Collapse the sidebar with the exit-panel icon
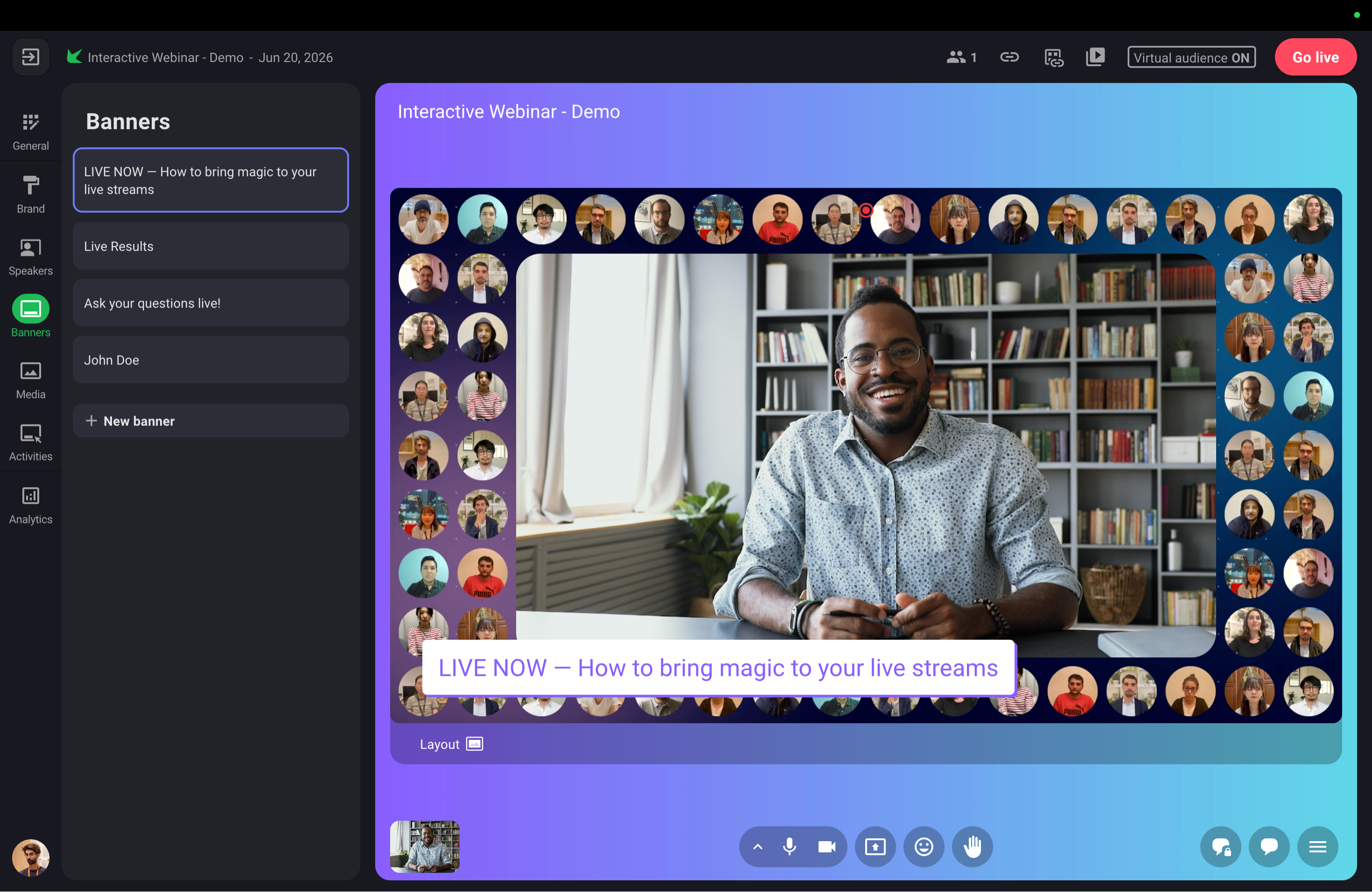The height and width of the screenshot is (892, 1372). click(x=30, y=57)
